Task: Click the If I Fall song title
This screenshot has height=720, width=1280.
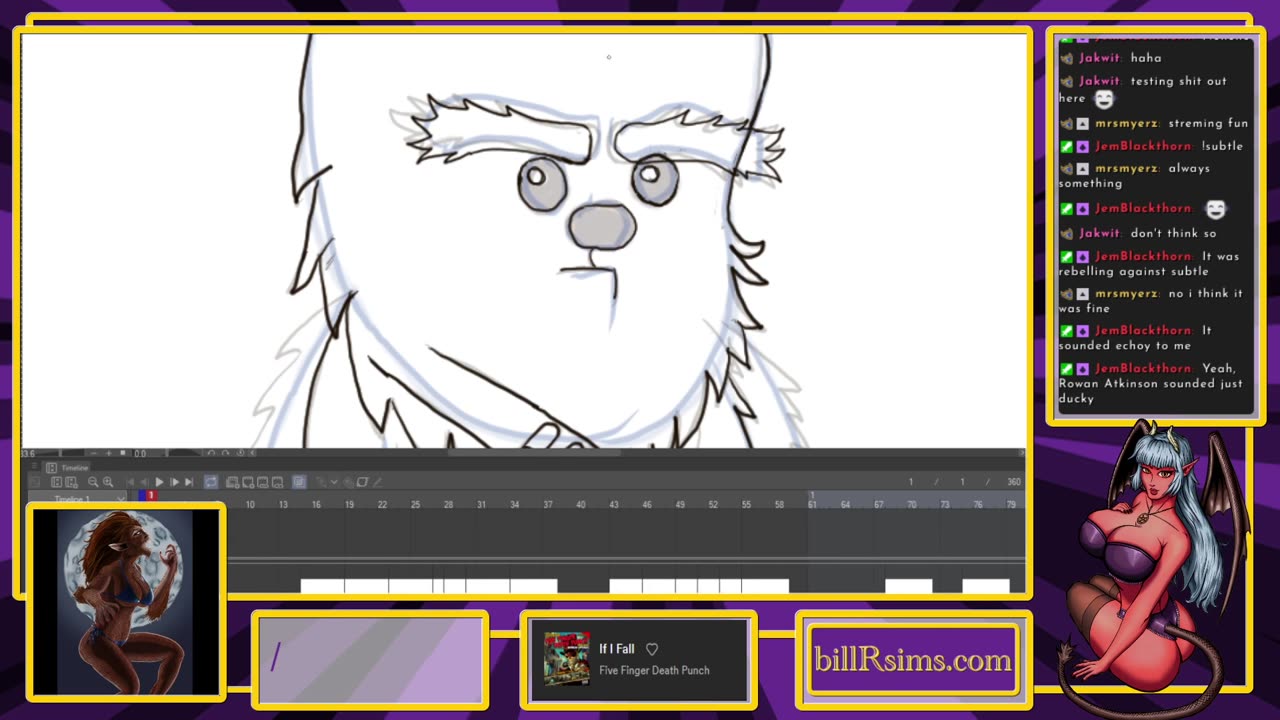Action: coord(617,649)
